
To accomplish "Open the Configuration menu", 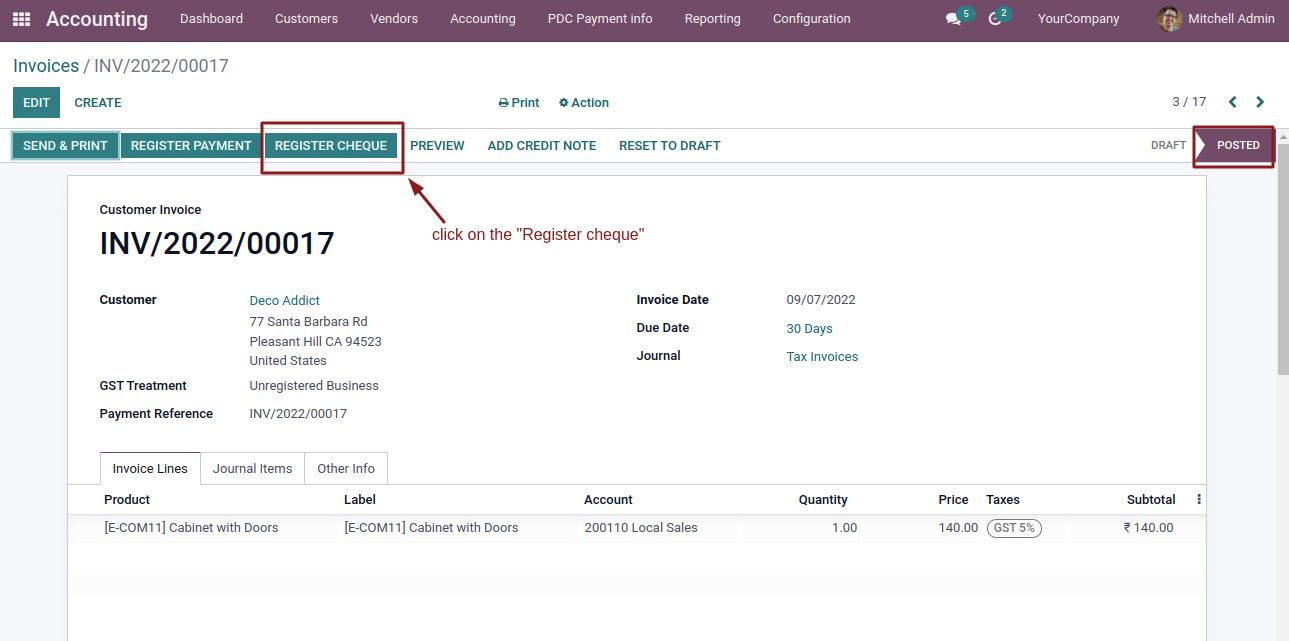I will tap(812, 19).
